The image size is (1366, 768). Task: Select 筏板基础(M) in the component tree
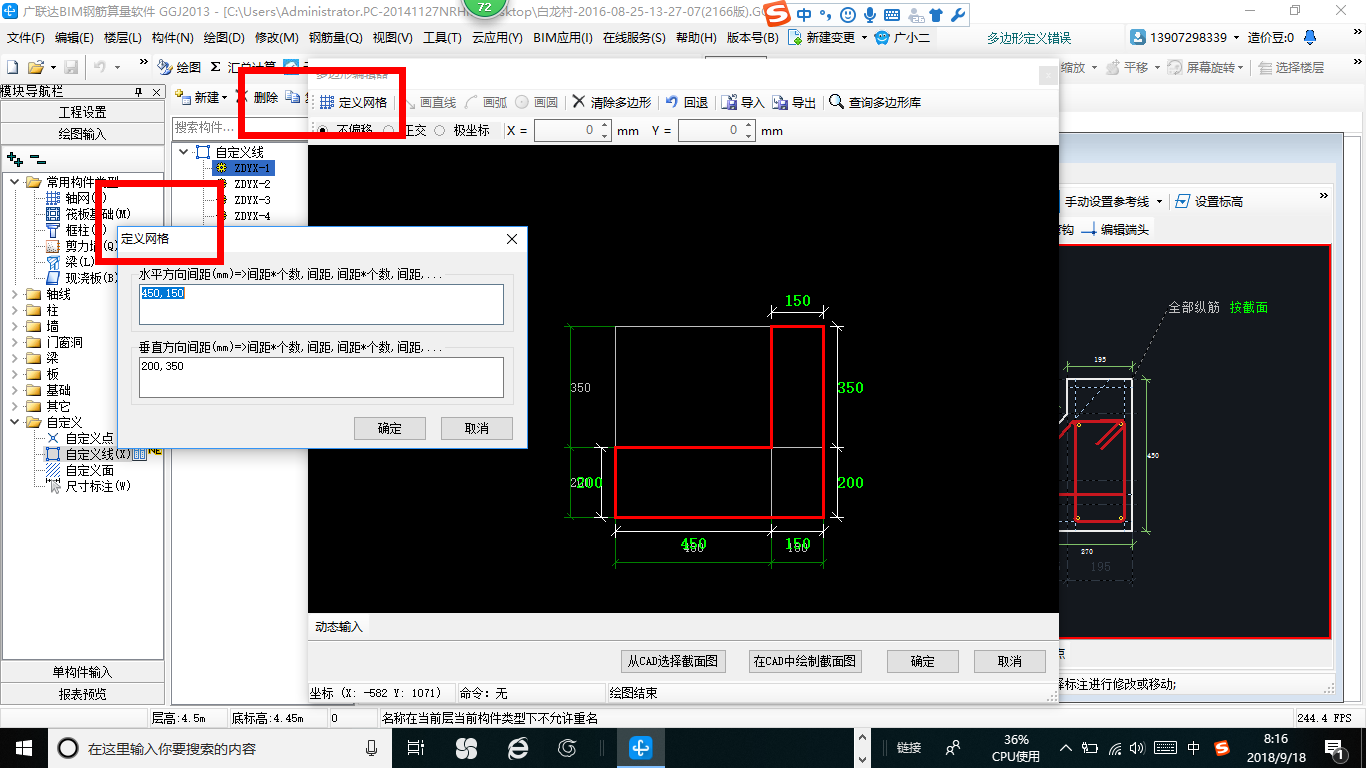[x=98, y=214]
